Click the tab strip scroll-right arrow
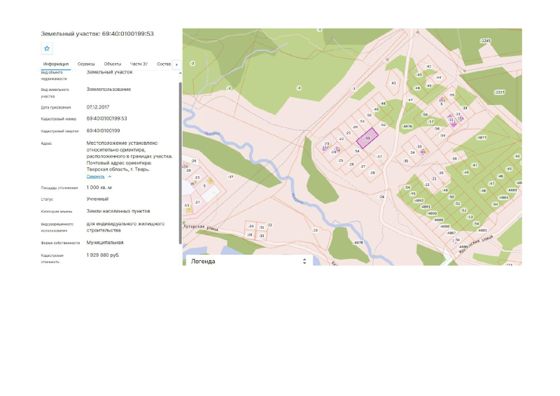Viewport: 560px width, 396px height. point(176,65)
